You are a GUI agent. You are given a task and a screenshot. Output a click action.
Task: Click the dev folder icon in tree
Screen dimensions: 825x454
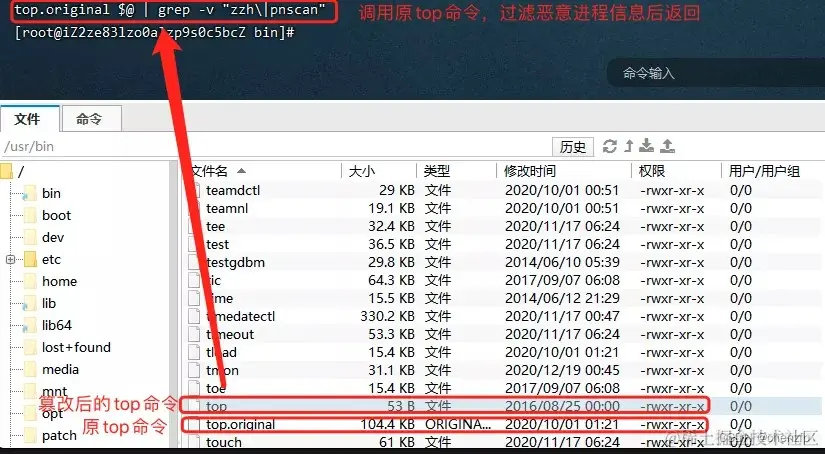(x=30, y=238)
